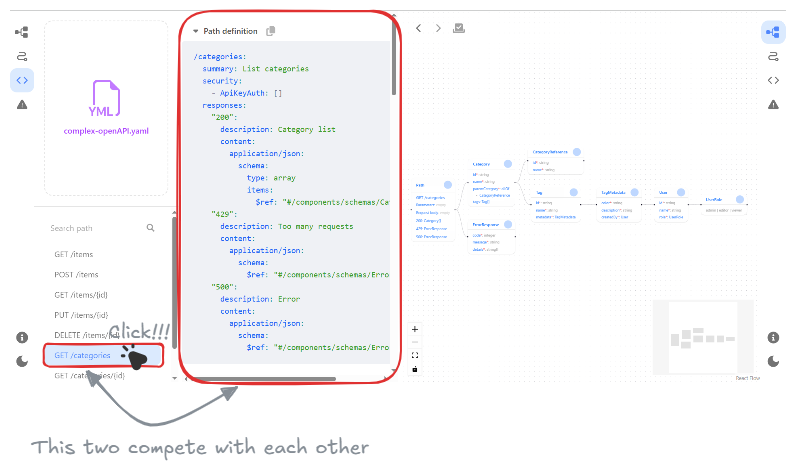Copy the path definition to clipboard

point(271,32)
